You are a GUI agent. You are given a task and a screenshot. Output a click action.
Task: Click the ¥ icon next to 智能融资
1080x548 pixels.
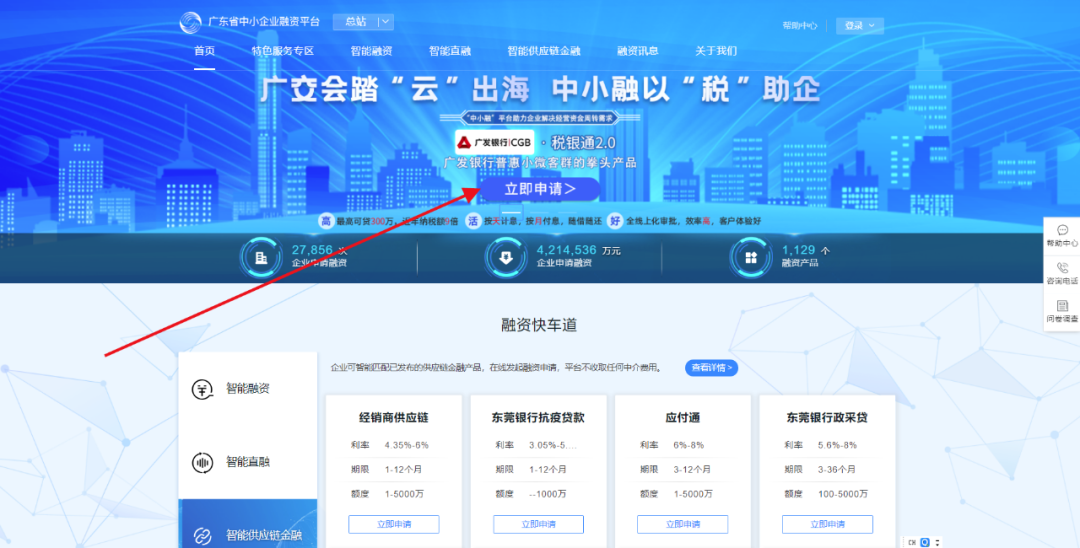pos(202,390)
